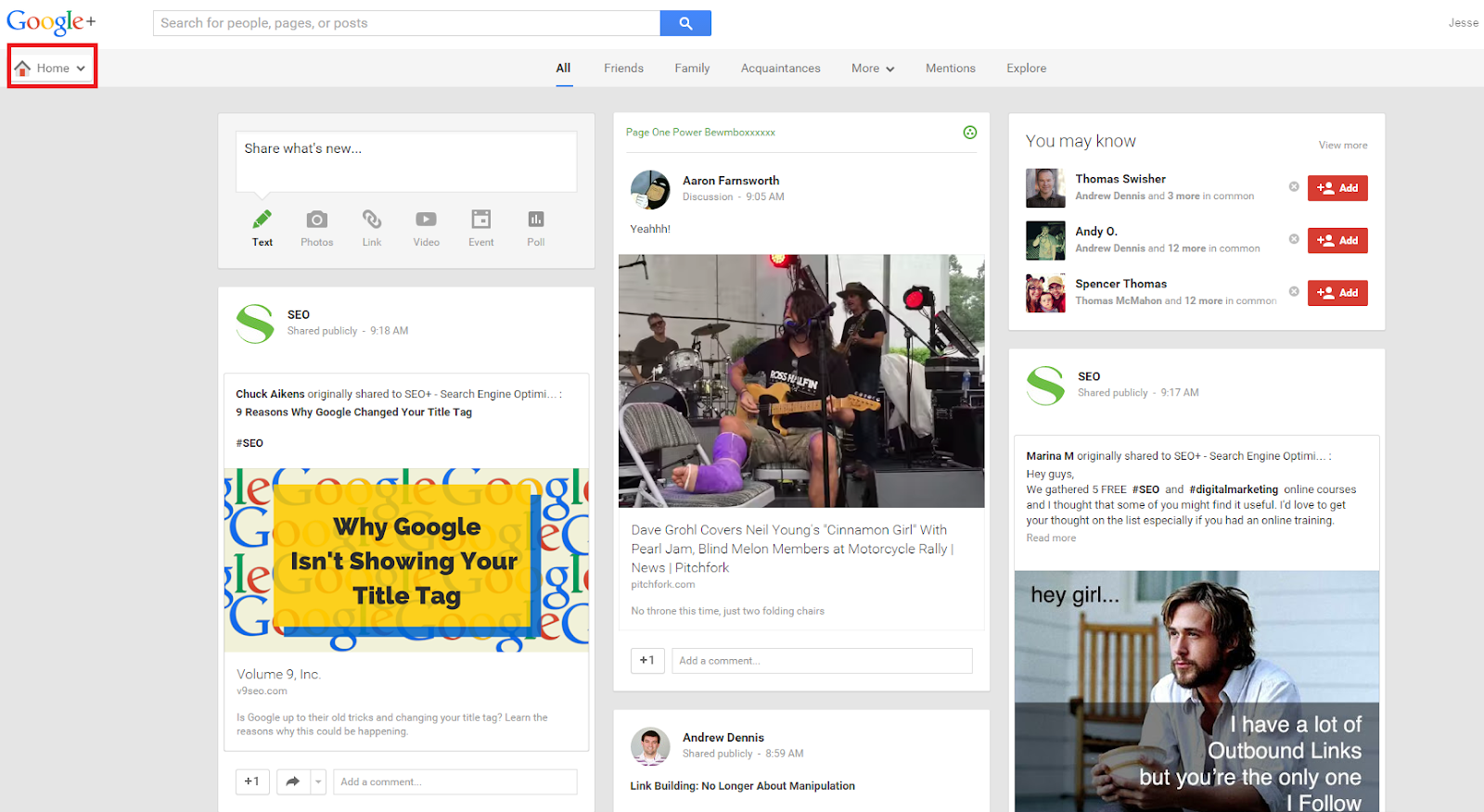Screen dimensions: 1484x812
Task: Switch to the Friends tab
Action: tap(623, 69)
